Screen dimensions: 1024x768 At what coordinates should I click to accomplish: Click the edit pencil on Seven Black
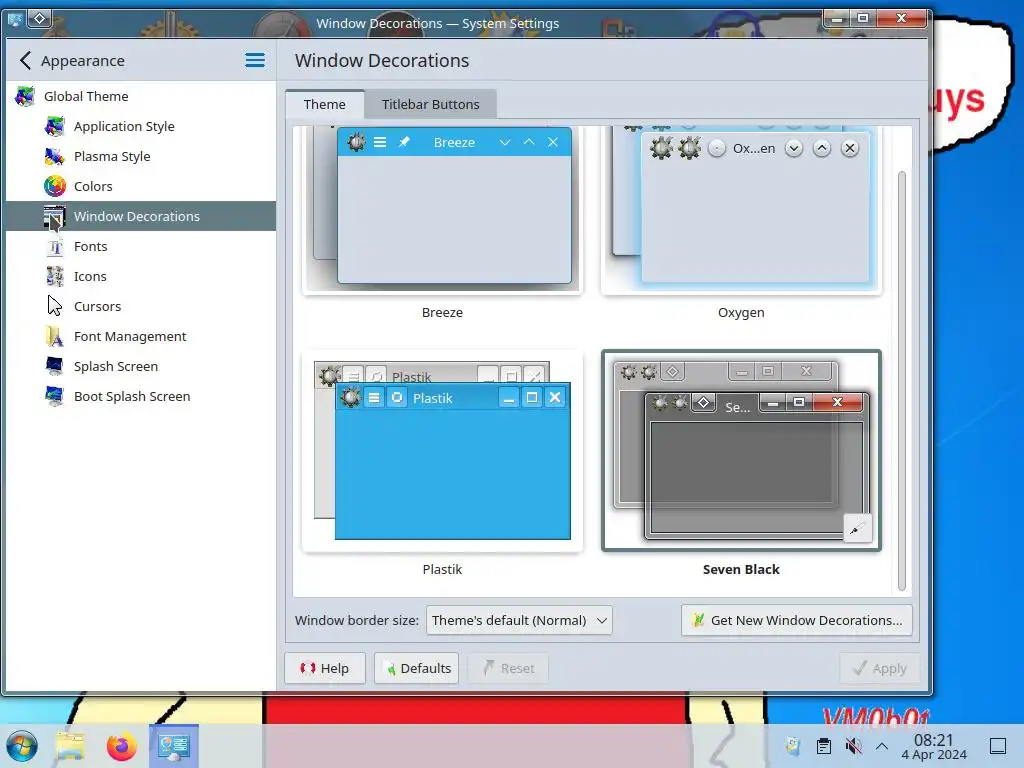click(x=857, y=528)
